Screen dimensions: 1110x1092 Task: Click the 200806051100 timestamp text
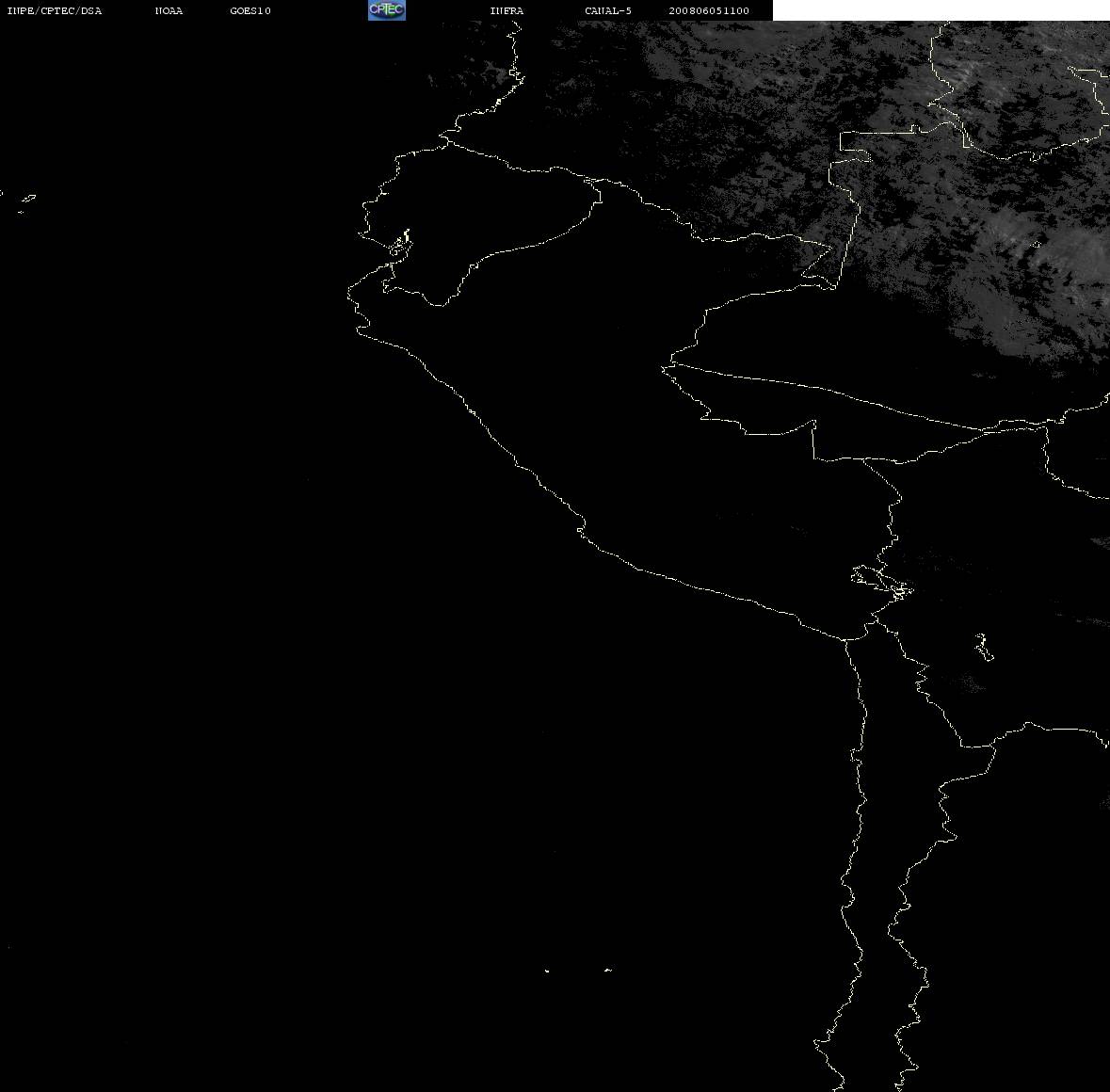click(x=709, y=10)
